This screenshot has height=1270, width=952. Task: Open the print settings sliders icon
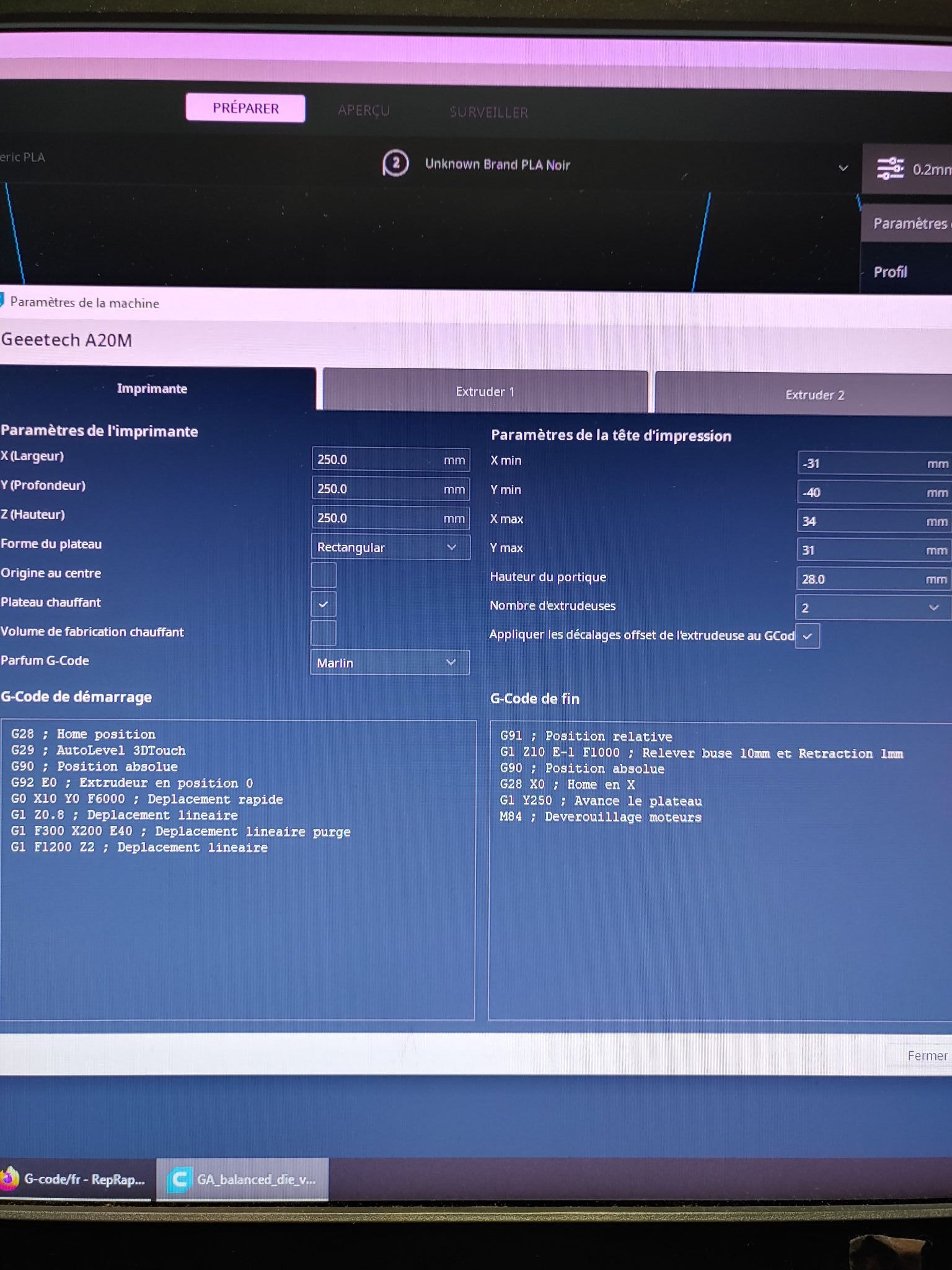(x=890, y=169)
